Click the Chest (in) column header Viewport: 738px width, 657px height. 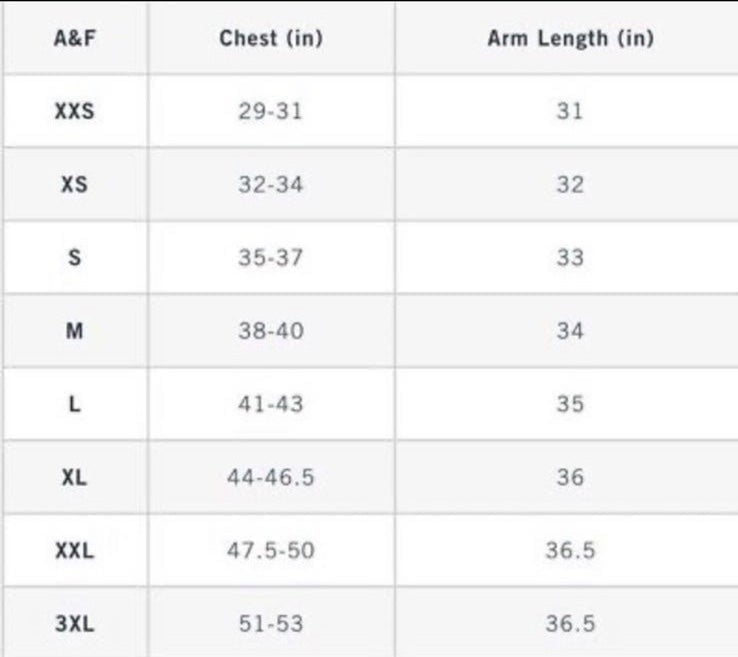(271, 38)
